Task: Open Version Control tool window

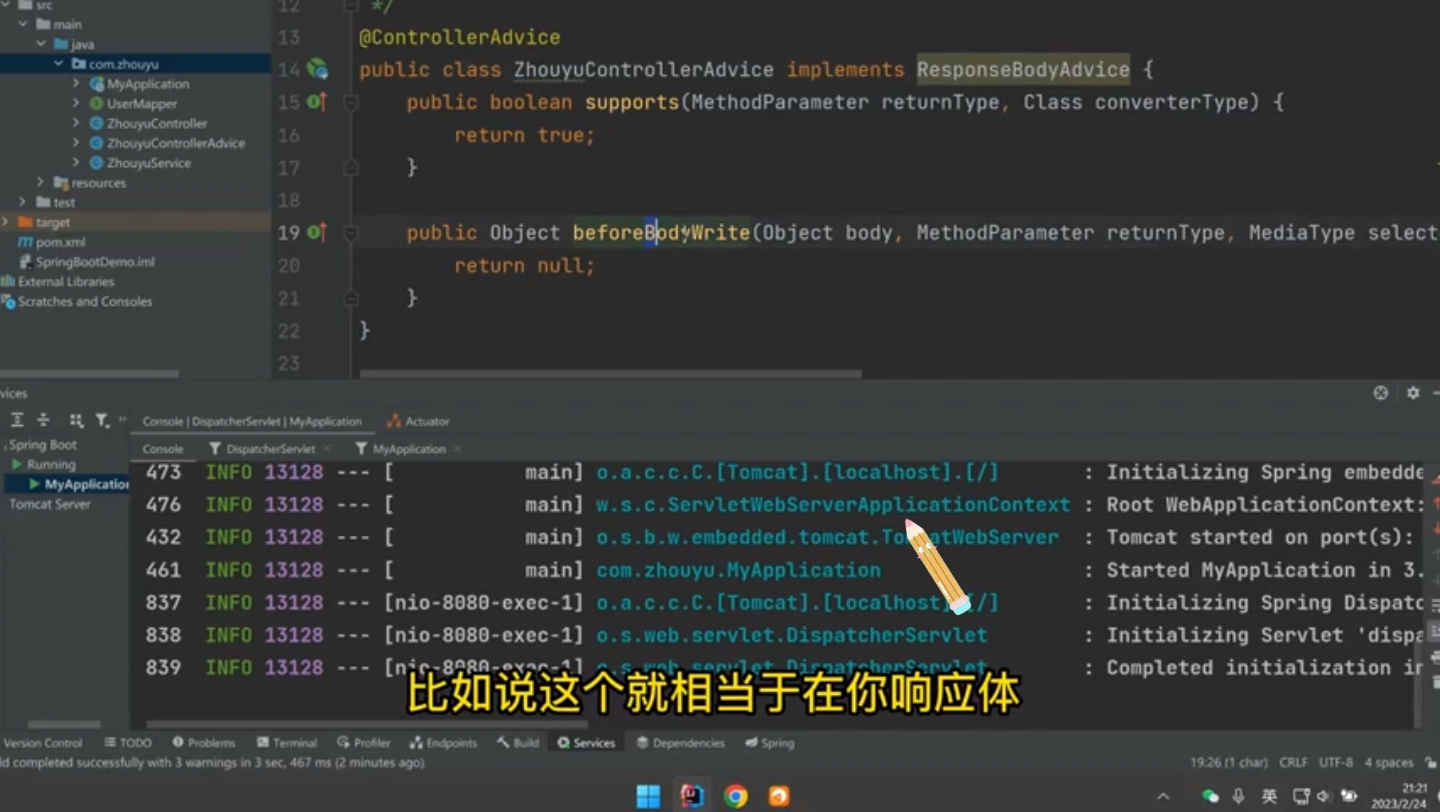Action: tap(42, 743)
